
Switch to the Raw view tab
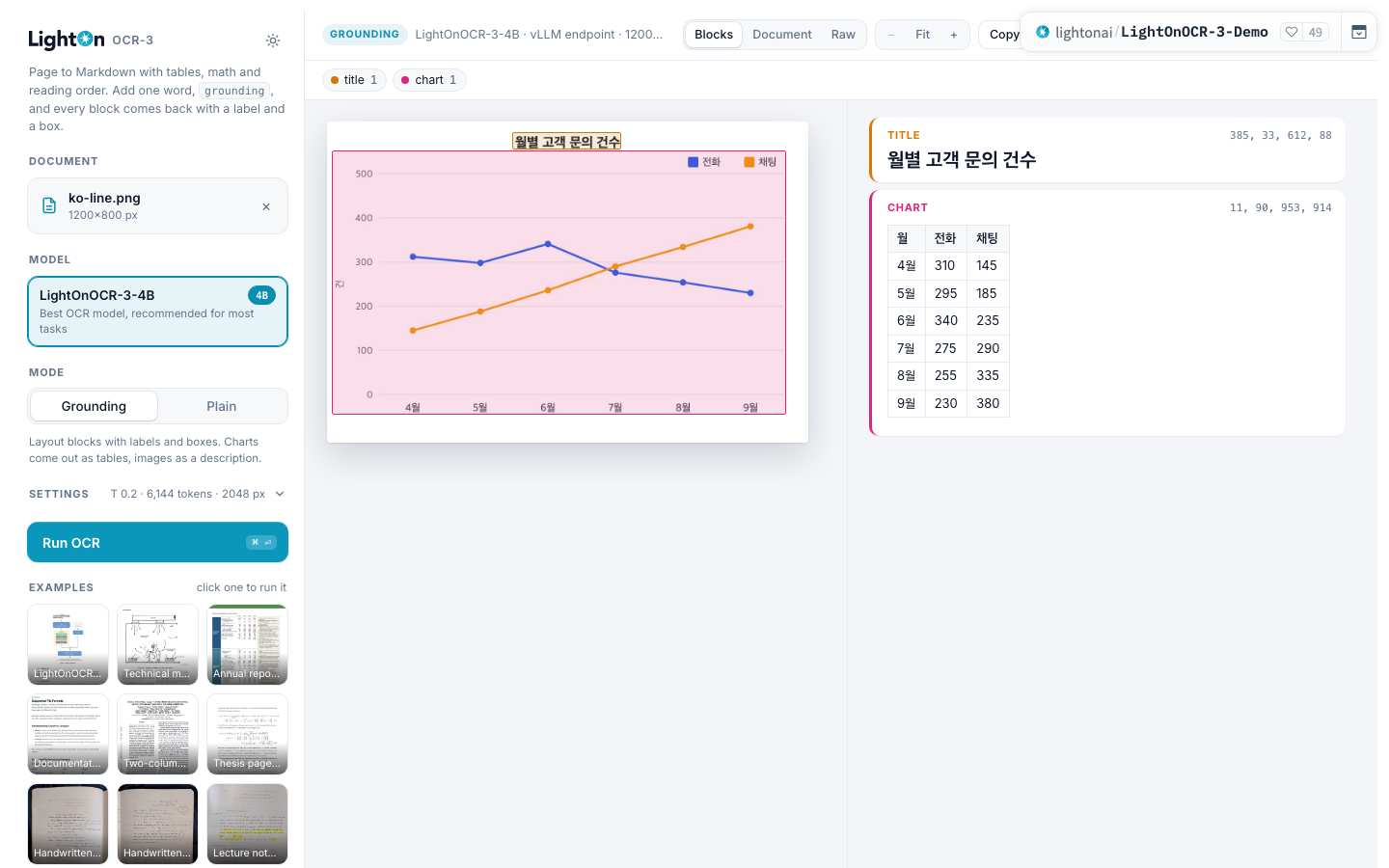click(843, 35)
